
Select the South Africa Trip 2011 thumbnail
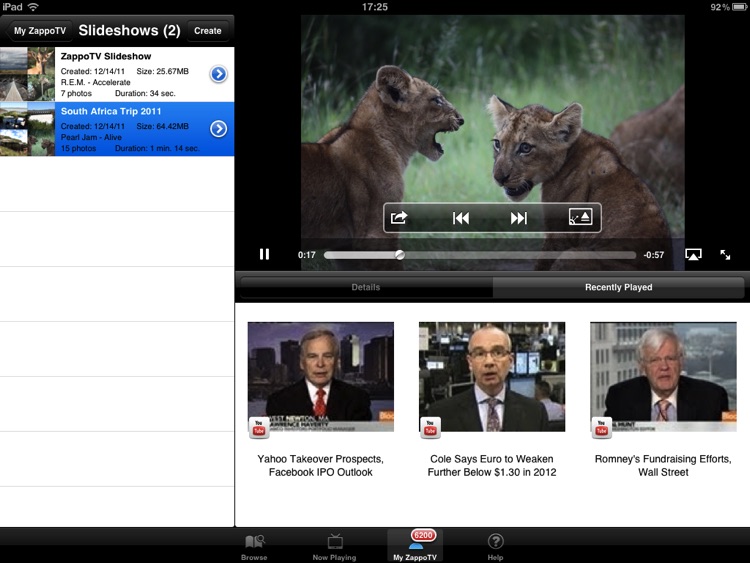coord(27,129)
